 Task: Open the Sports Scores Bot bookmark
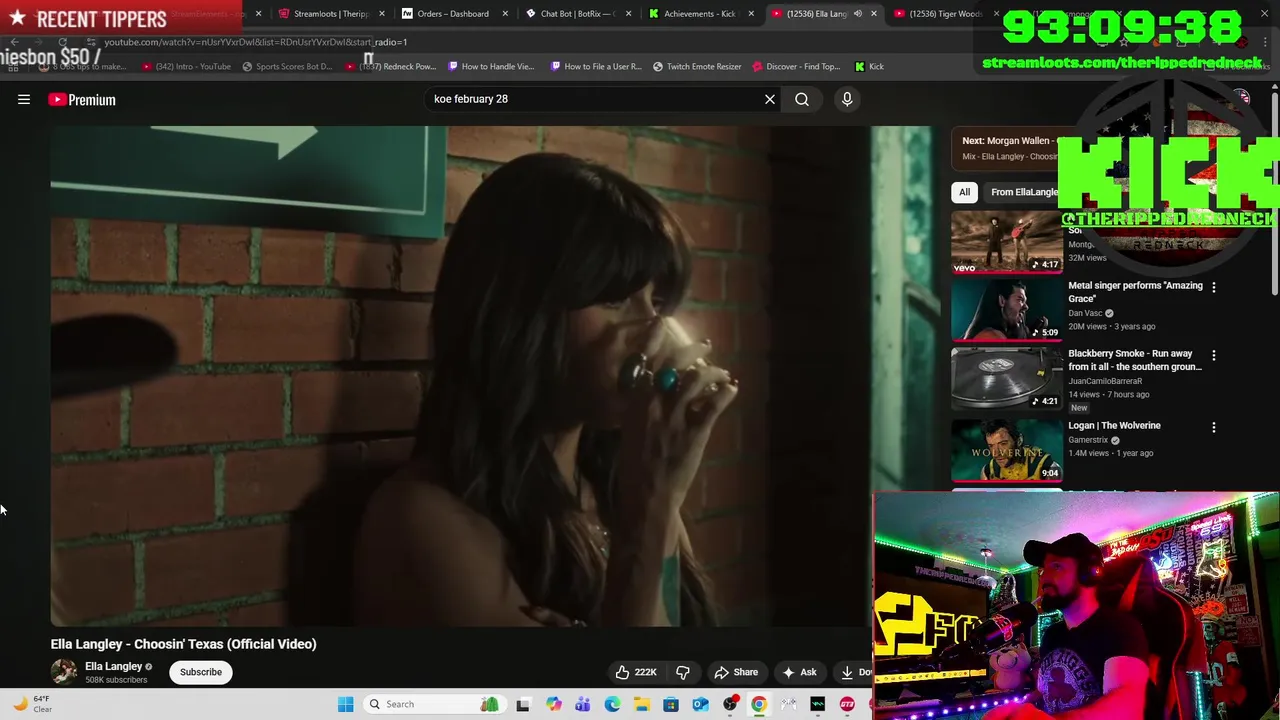(x=287, y=67)
